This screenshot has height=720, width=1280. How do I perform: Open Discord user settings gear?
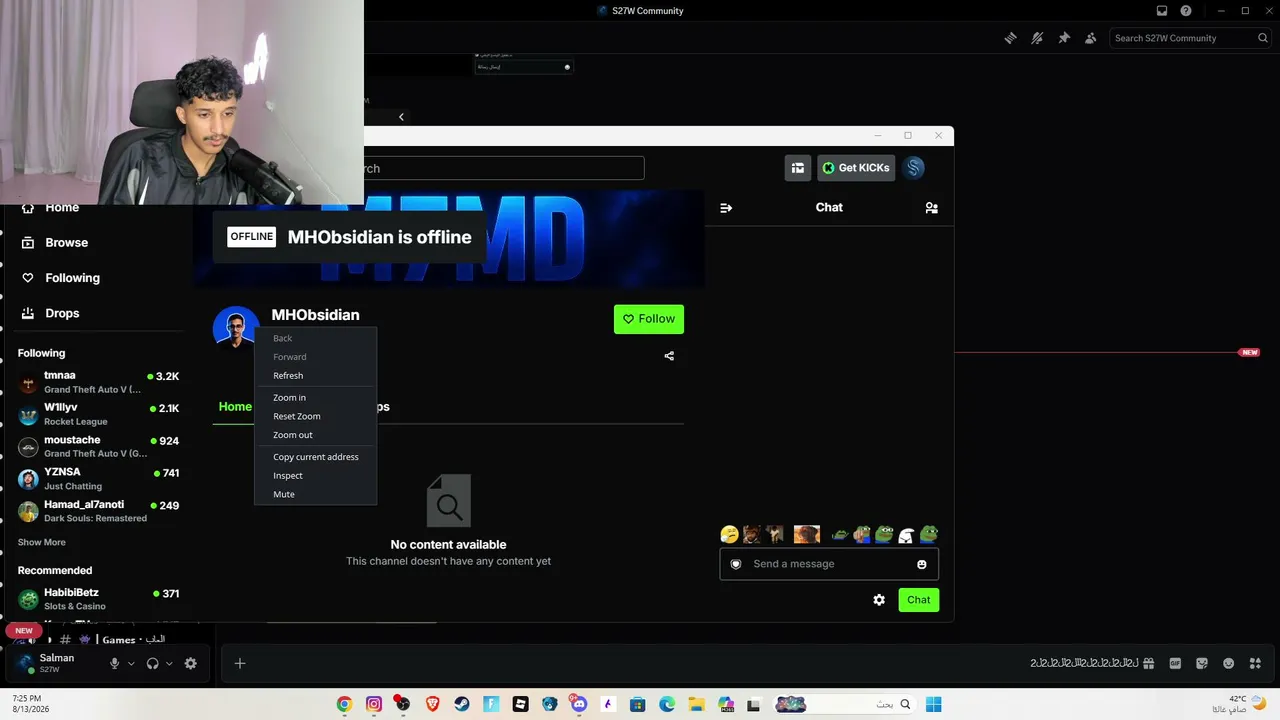point(190,663)
